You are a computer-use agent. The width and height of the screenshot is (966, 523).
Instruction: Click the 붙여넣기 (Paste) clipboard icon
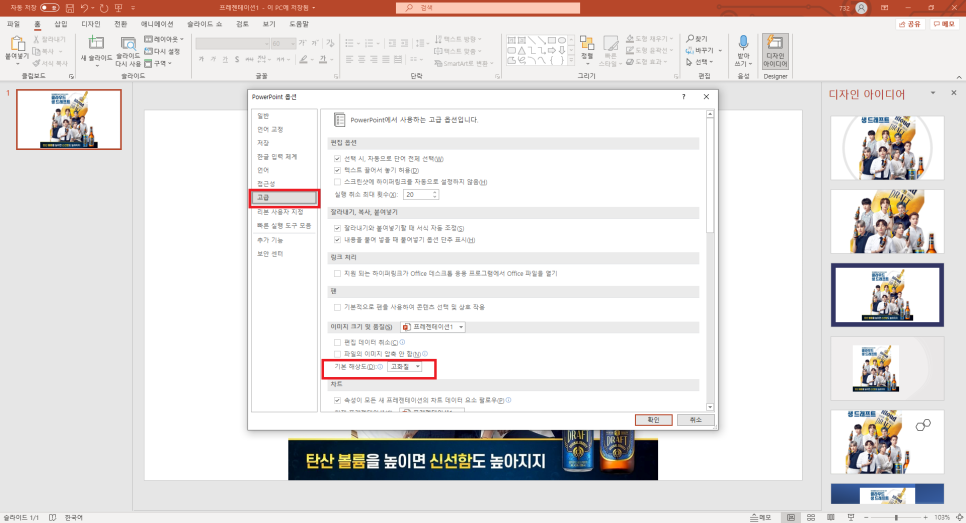coord(17,44)
